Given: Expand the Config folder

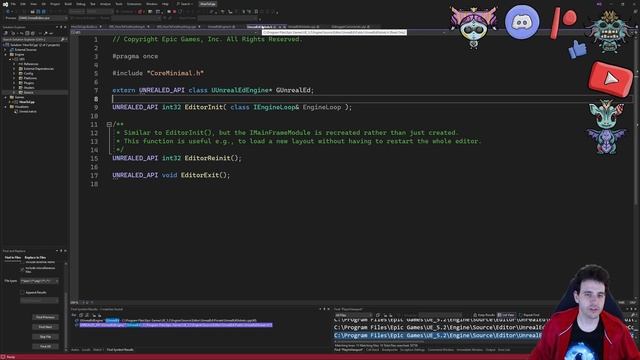Looking at the screenshot, I should 14,73.
